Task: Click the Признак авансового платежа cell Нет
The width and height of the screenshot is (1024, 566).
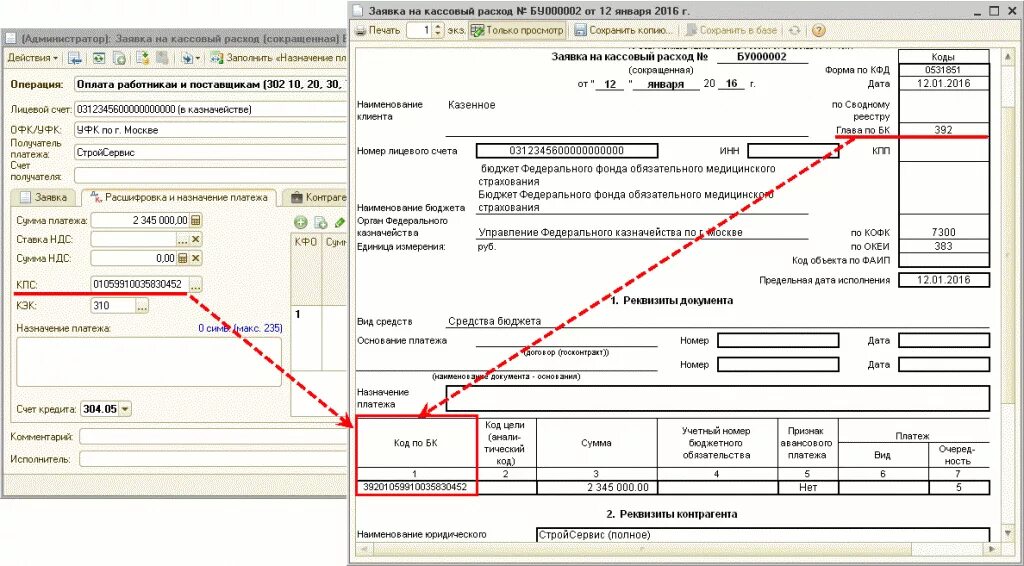Action: pos(808,487)
